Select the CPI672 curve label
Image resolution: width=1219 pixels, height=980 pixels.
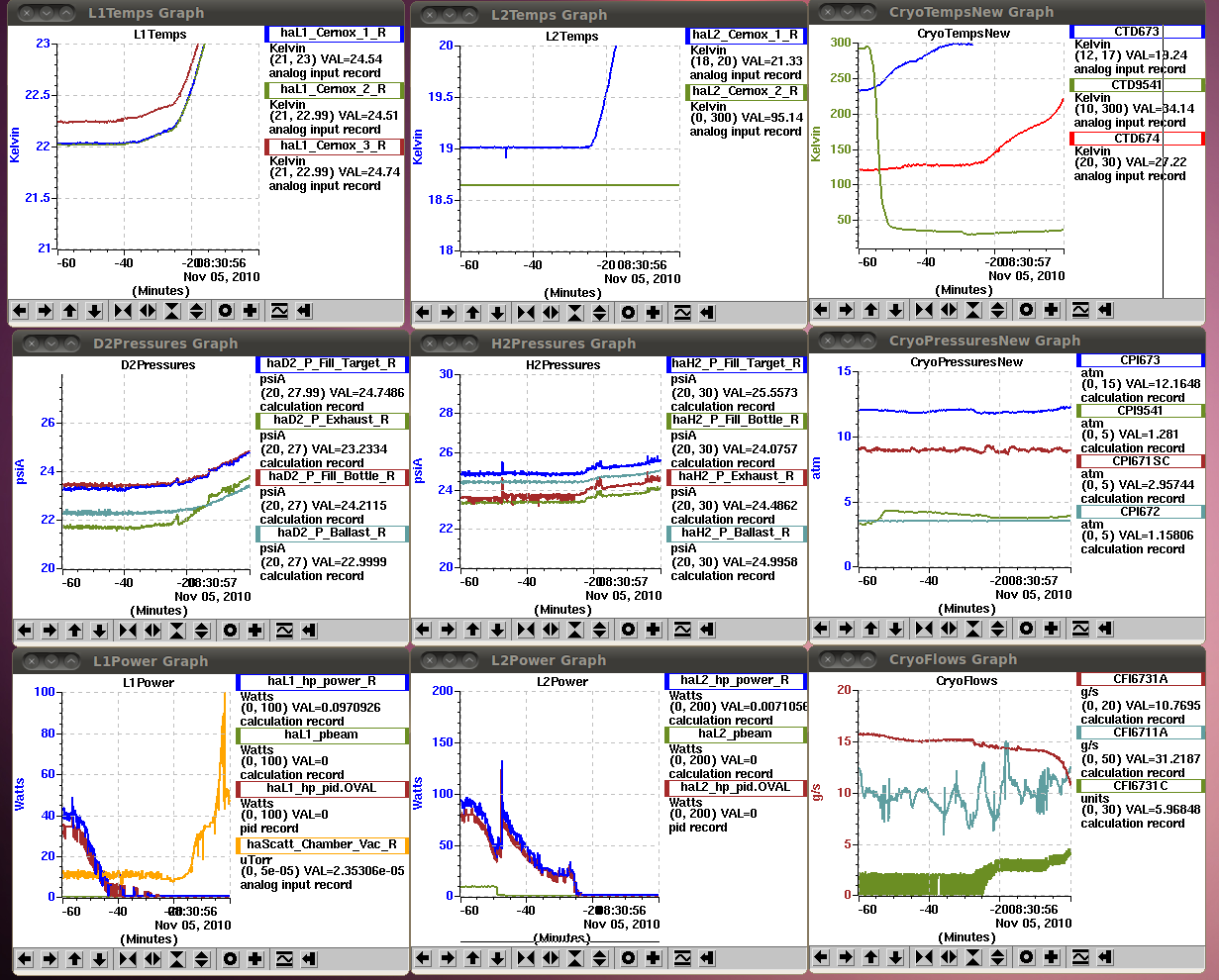coord(1141,512)
